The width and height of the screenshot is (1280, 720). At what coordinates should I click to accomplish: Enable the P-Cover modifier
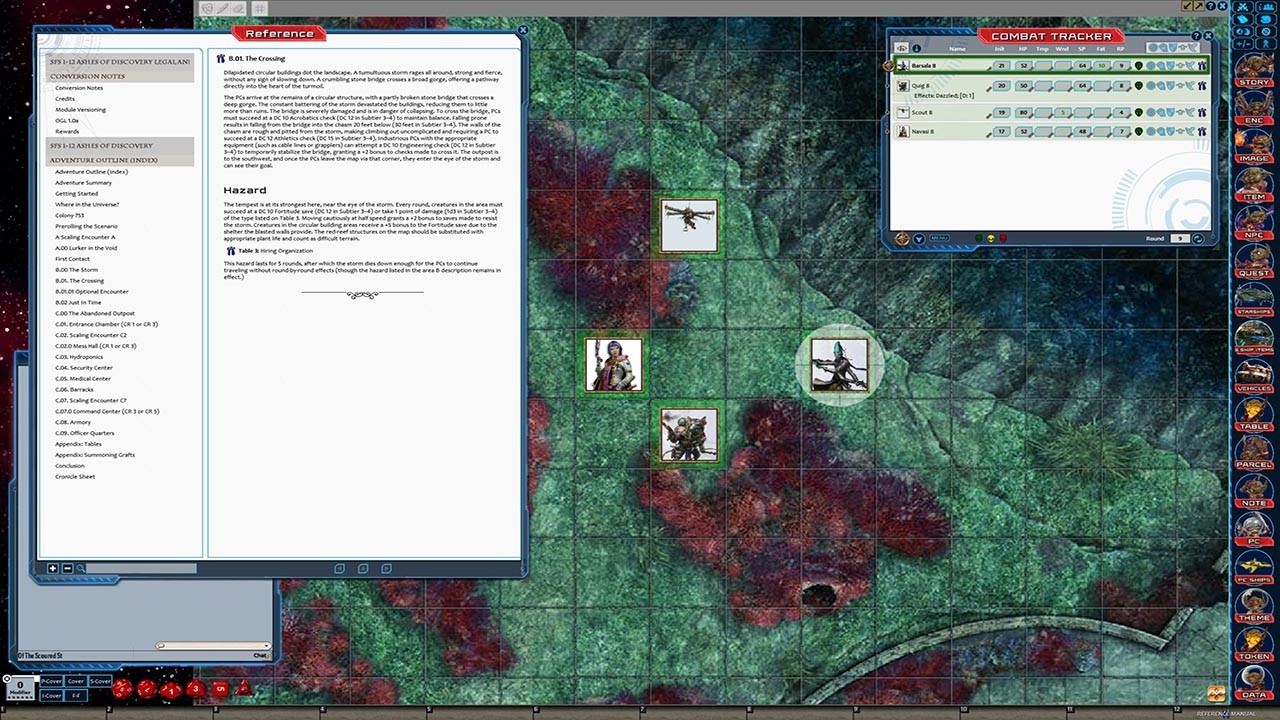click(x=52, y=682)
